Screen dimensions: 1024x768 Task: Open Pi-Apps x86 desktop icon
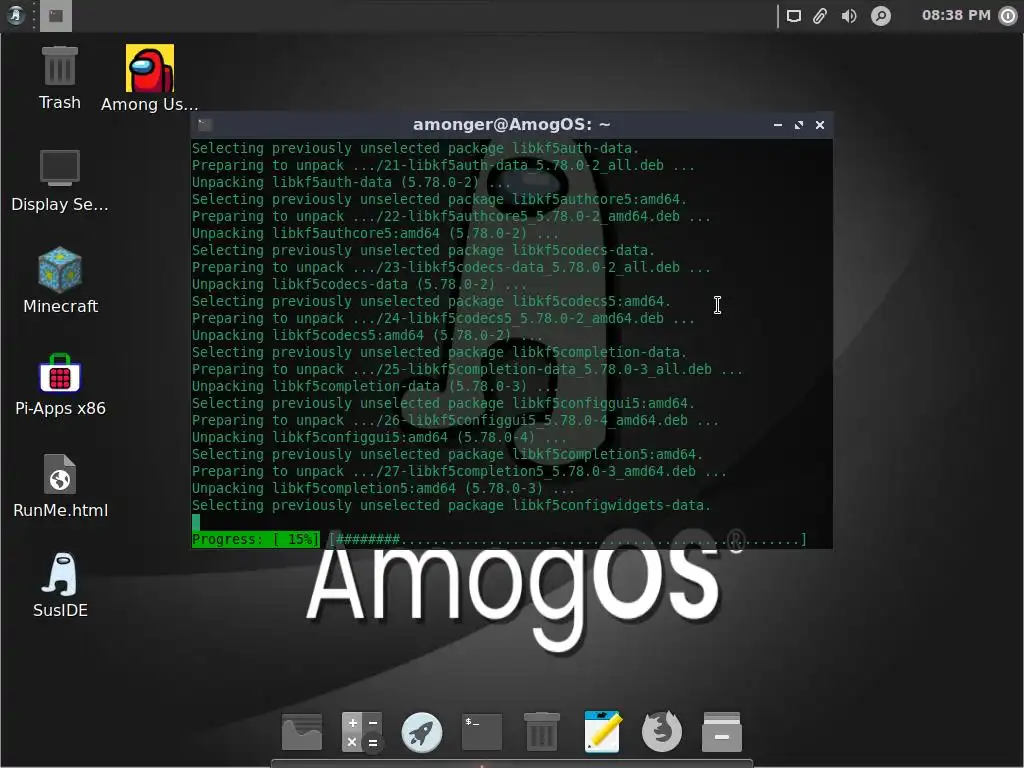tap(60, 385)
